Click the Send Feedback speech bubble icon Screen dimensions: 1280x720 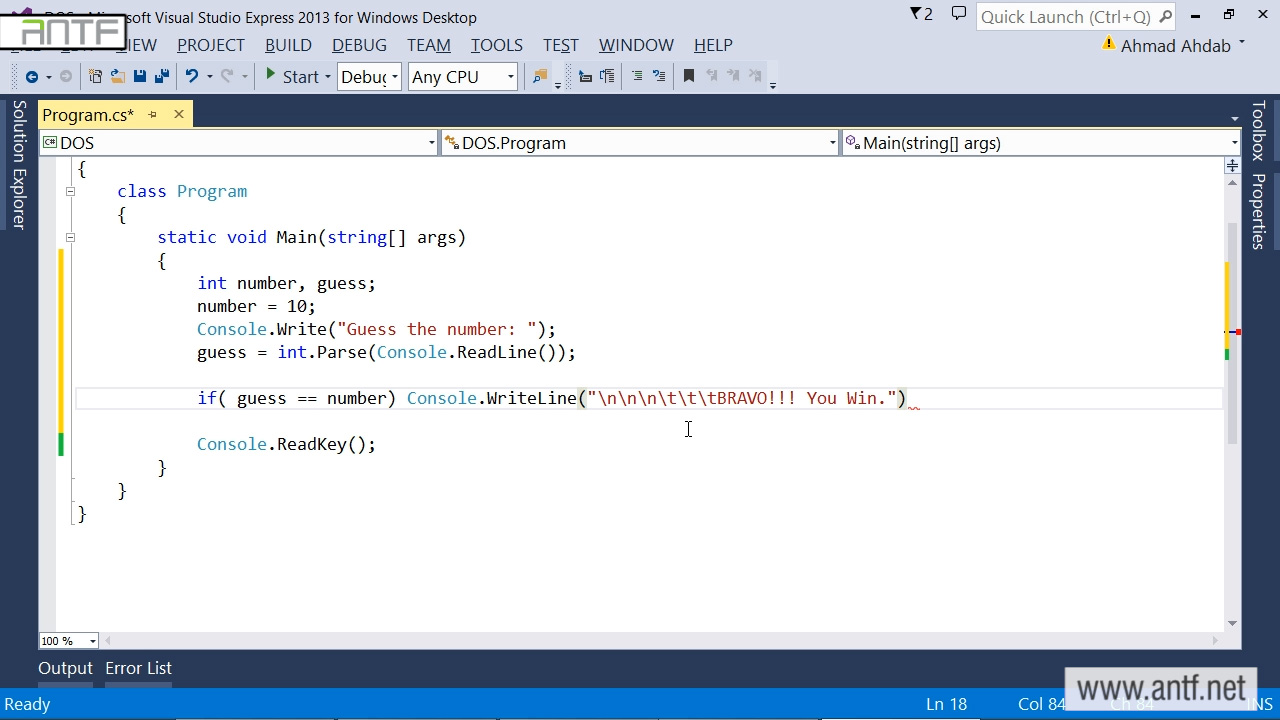[958, 15]
